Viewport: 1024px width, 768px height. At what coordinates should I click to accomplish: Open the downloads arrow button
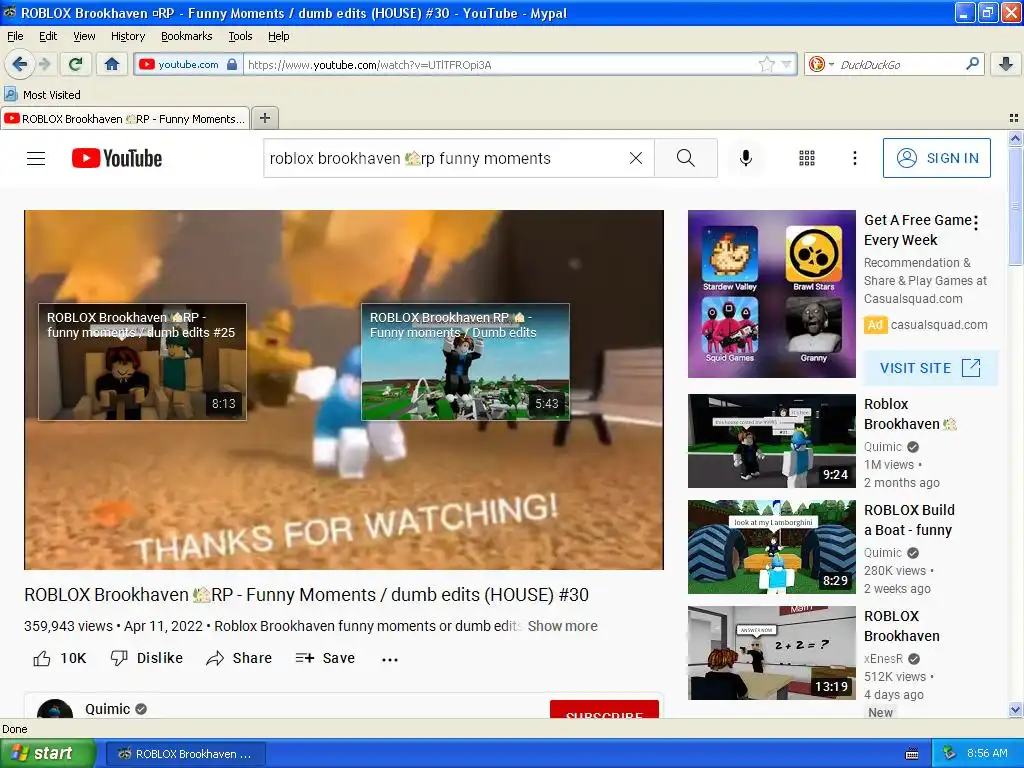[1006, 64]
